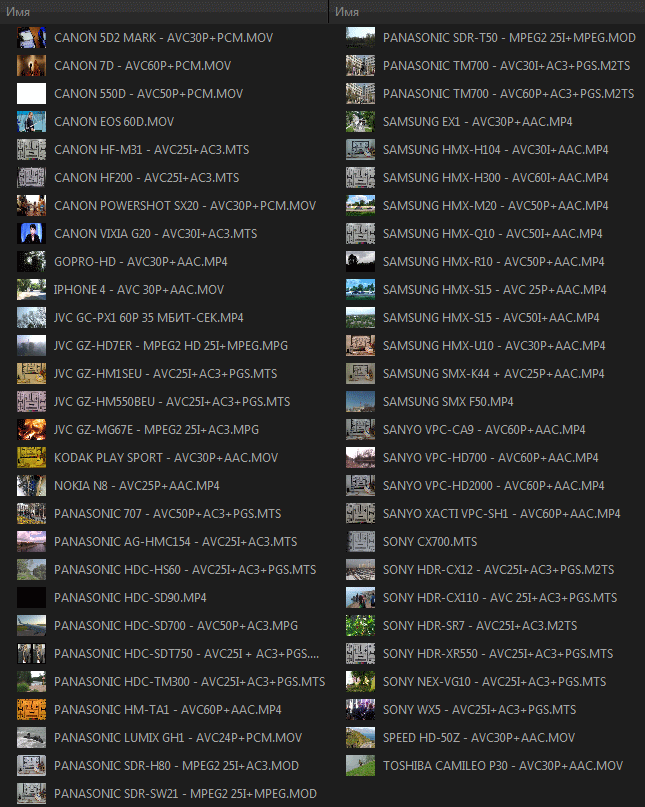This screenshot has height=807, width=645.
Task: Select SAMSUNG SMX F50.MP4 file
Action: point(448,401)
